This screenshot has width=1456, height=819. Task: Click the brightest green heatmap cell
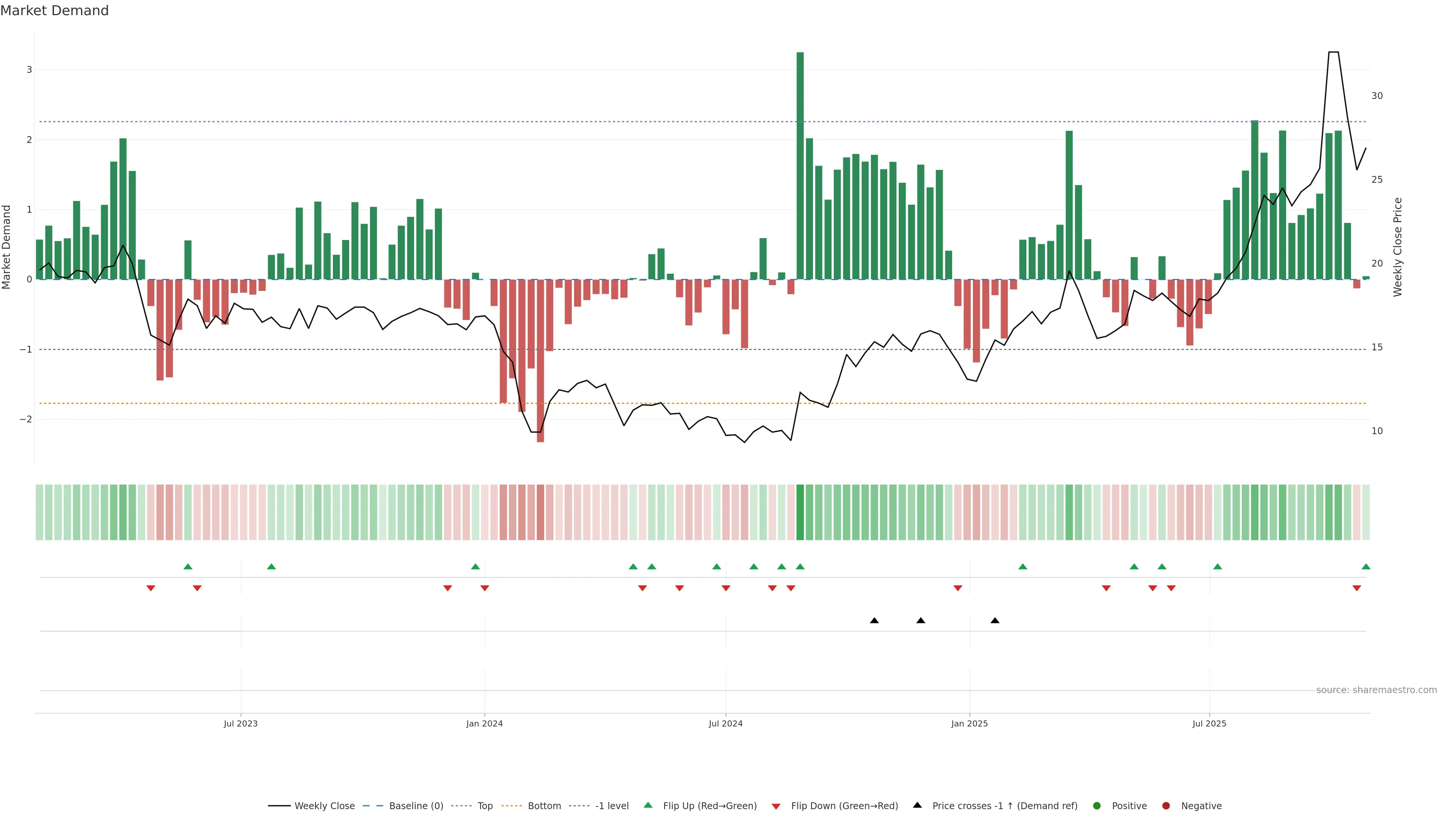[800, 512]
